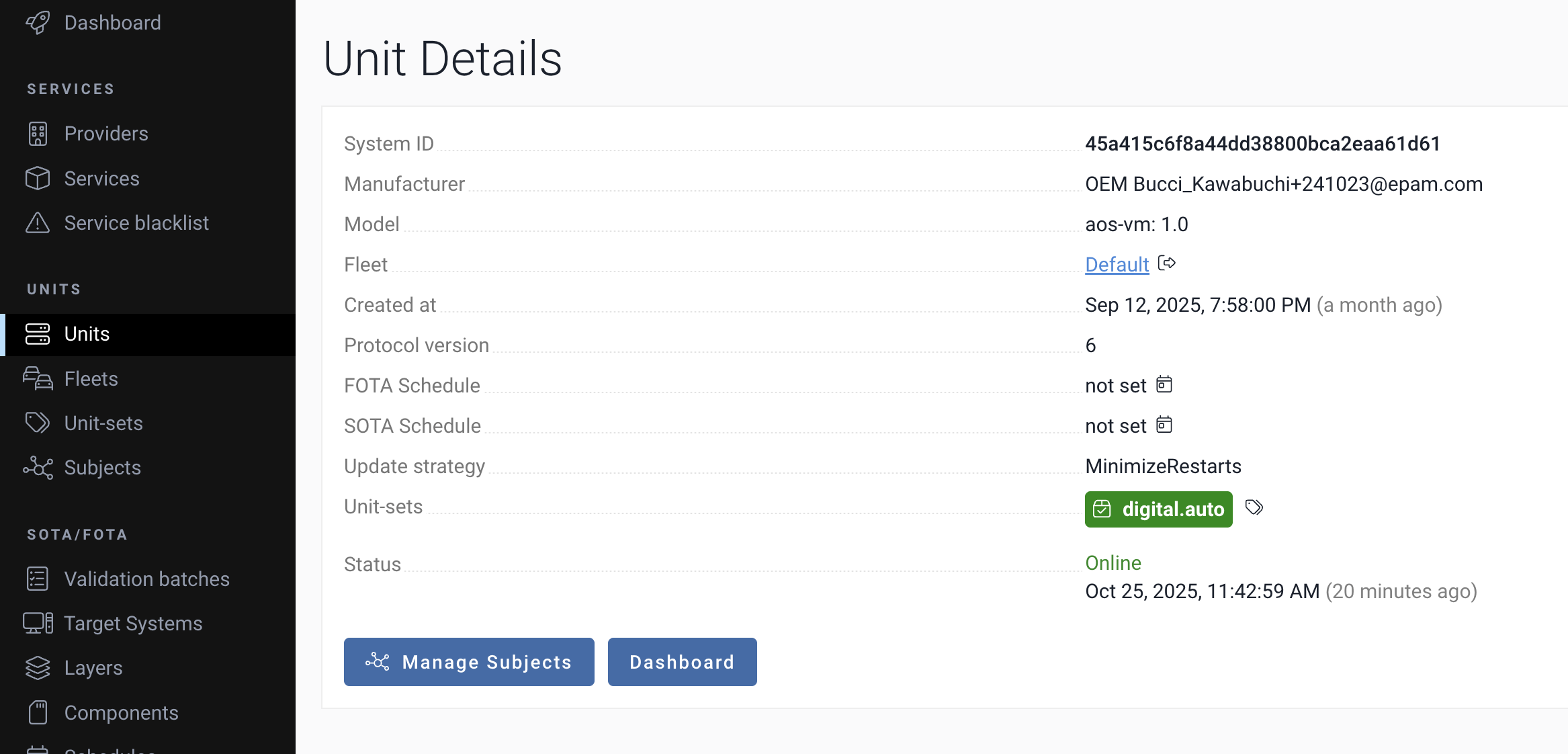This screenshot has width=1568, height=754.
Task: Click the tag icon beside digital.auto
Action: click(x=1254, y=507)
